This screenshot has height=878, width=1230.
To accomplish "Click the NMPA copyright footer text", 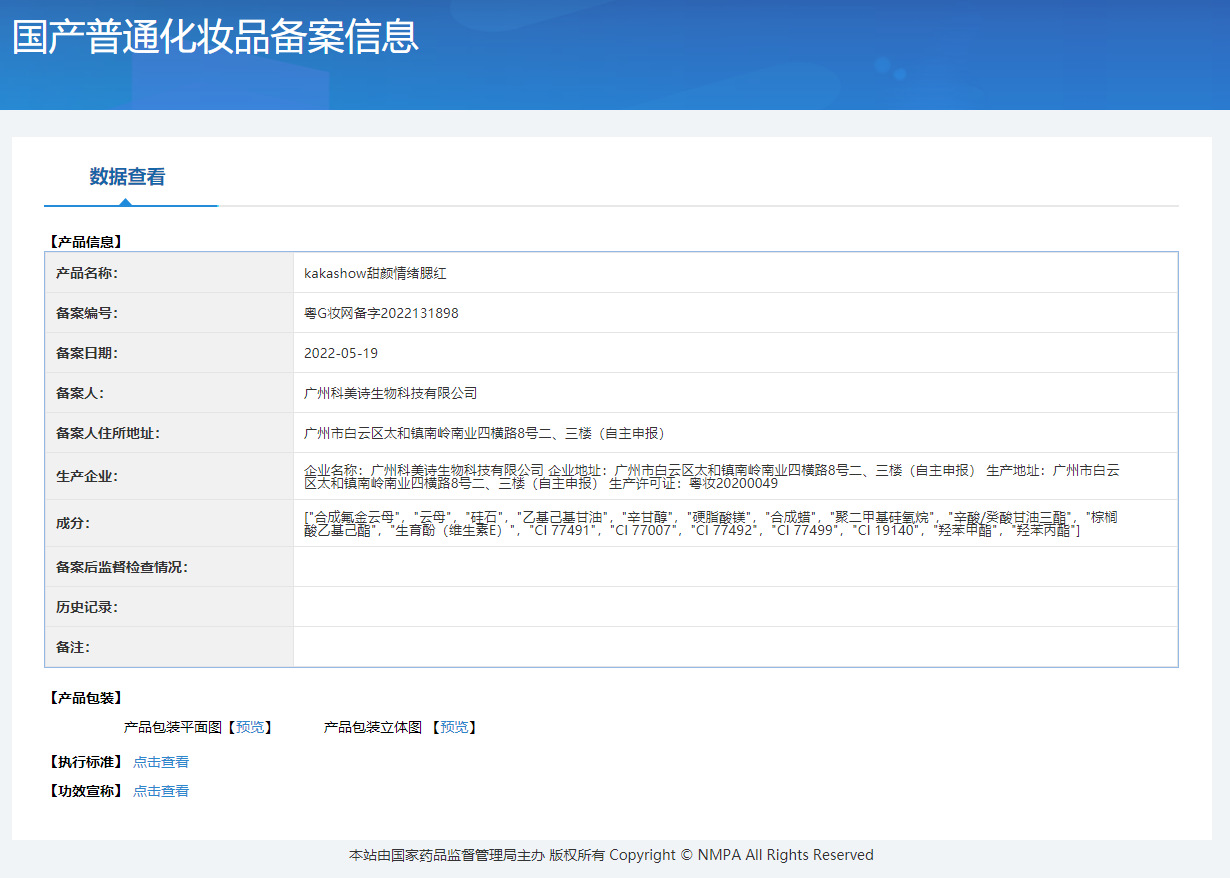I will (611, 855).
